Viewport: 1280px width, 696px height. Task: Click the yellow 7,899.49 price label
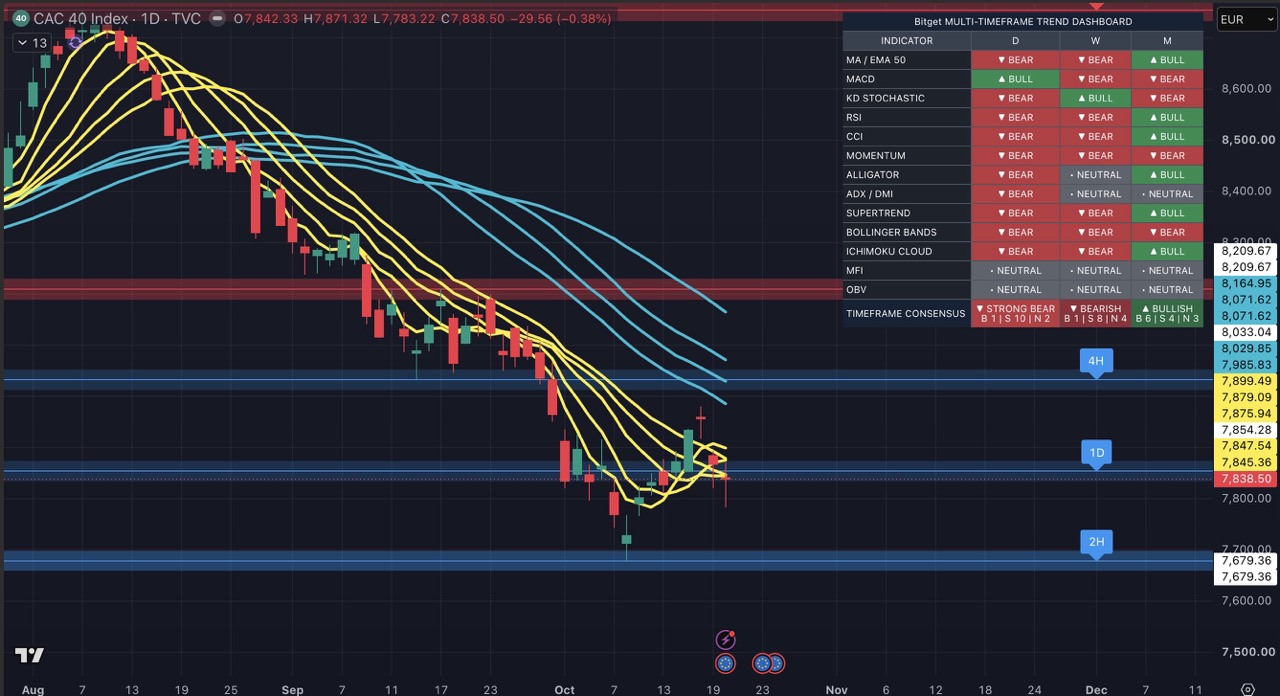point(1246,381)
